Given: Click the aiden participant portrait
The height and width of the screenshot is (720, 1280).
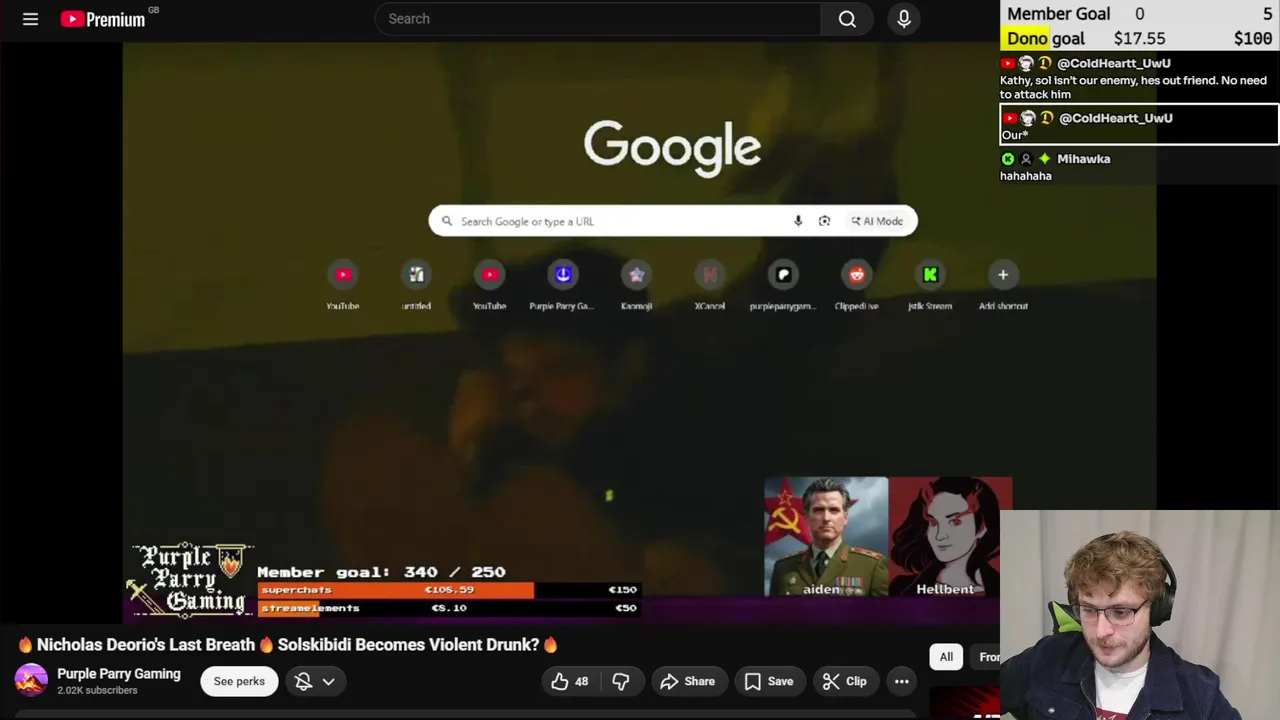Looking at the screenshot, I should click(x=826, y=537).
